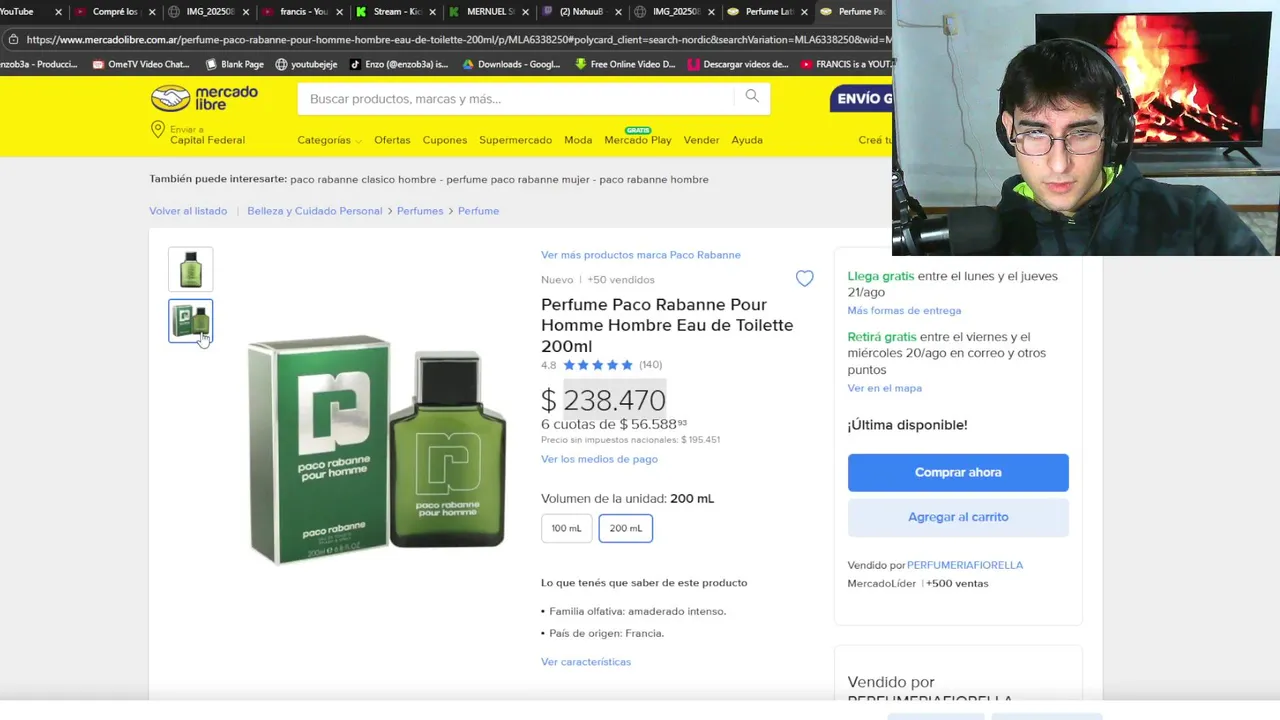Click the delivery location pin icon
The height and width of the screenshot is (720, 1280).
click(x=157, y=130)
